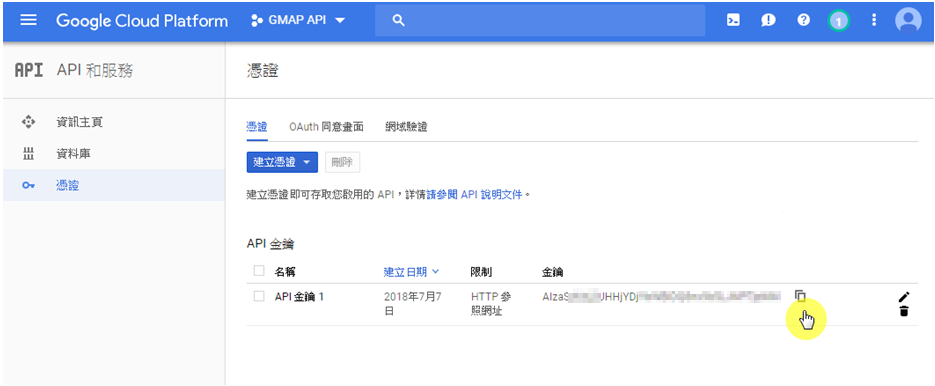Click the 2018年7月7日 date cell
The width and height of the screenshot is (935, 386).
click(x=413, y=304)
